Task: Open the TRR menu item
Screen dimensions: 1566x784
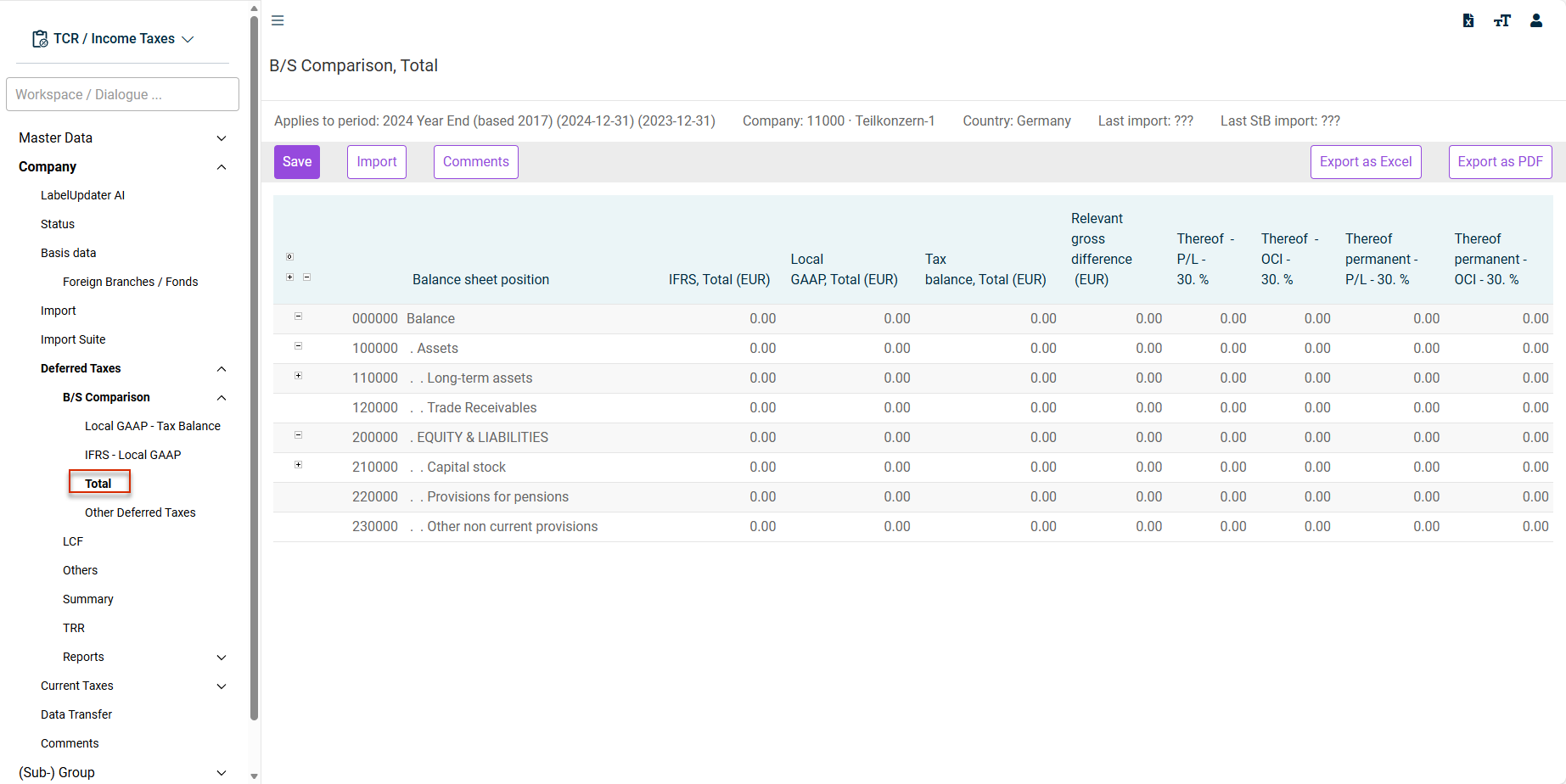Action: point(74,628)
